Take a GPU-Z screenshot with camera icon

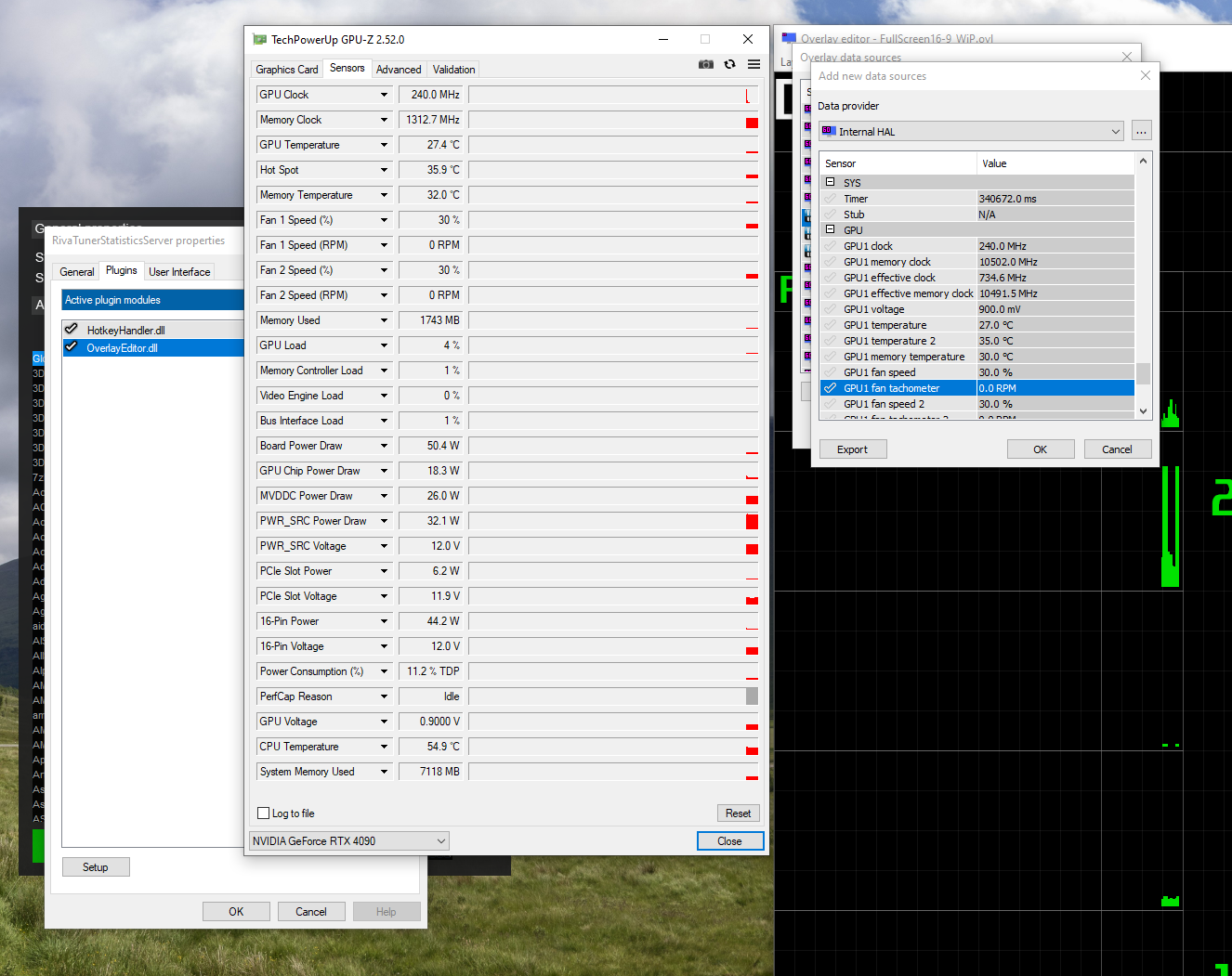click(706, 64)
